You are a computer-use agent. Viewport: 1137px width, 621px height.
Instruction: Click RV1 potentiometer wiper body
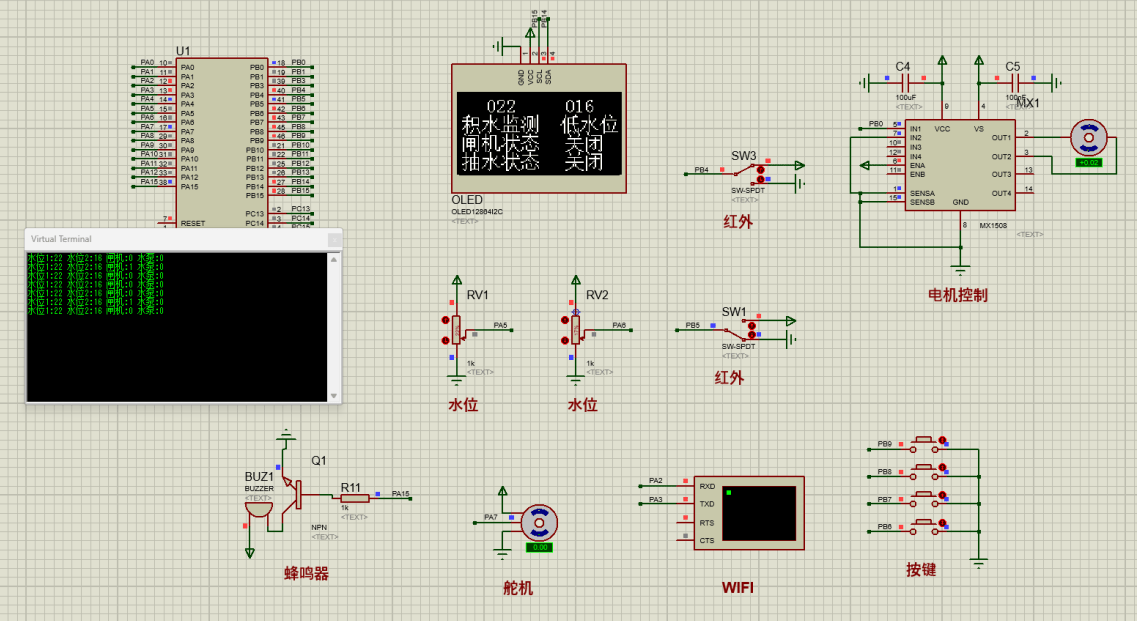click(457, 329)
